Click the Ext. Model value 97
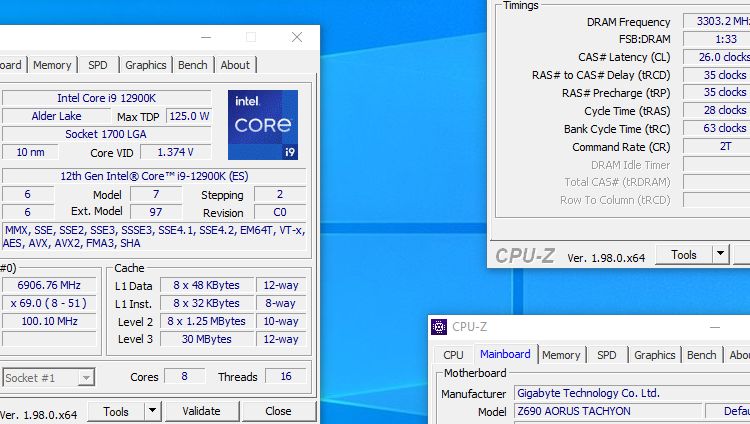The height and width of the screenshot is (424, 750). click(156, 212)
